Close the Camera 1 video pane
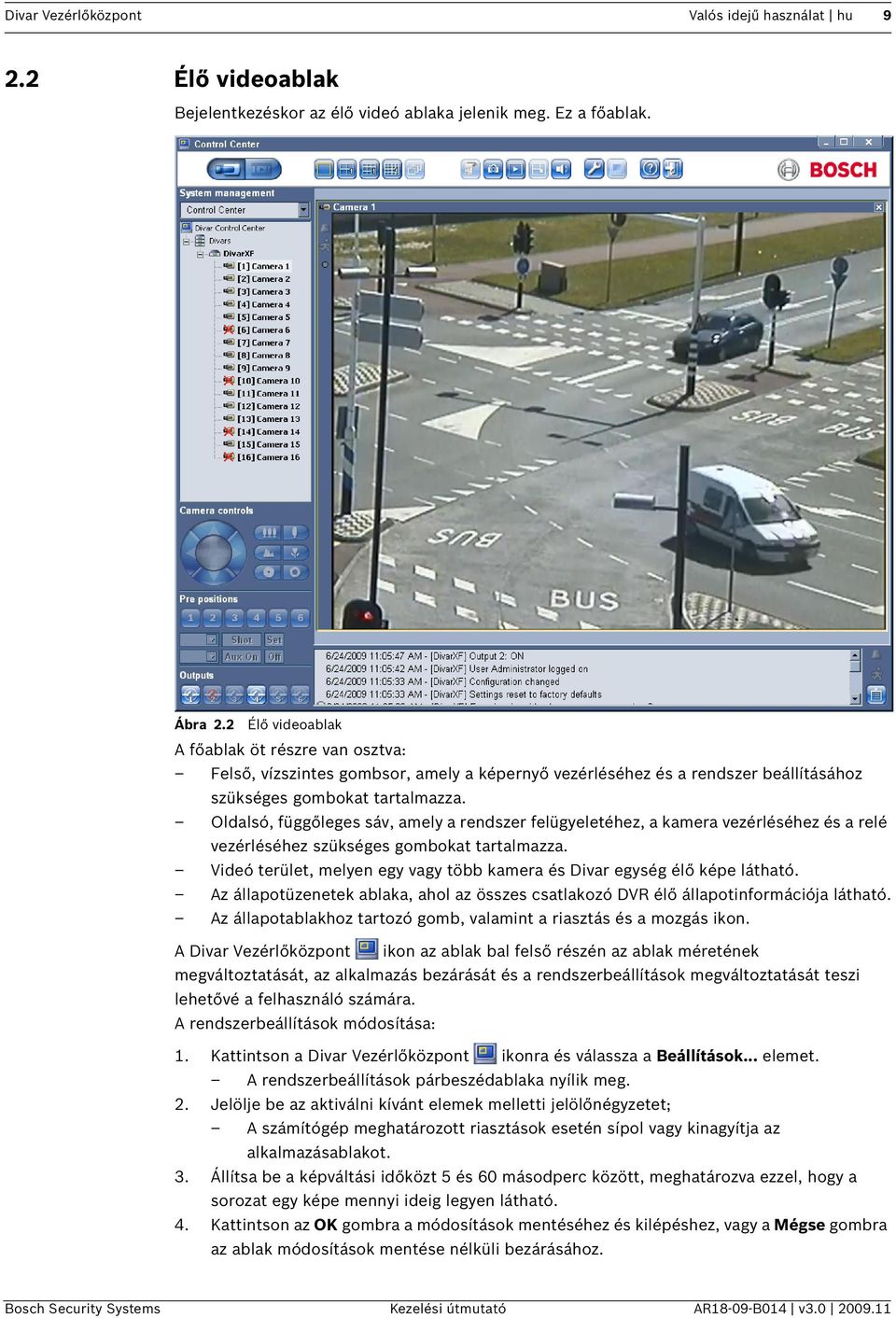 click(x=879, y=207)
